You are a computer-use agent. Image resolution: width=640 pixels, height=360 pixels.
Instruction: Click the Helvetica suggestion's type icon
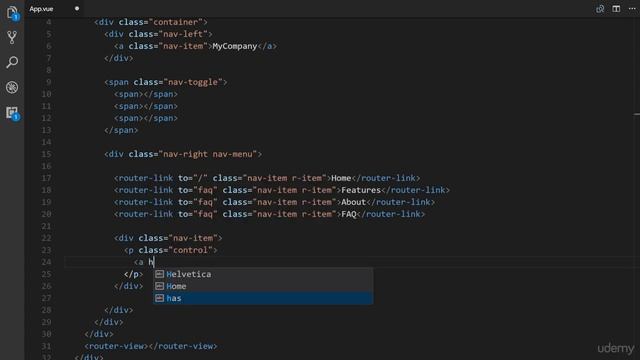pos(160,274)
